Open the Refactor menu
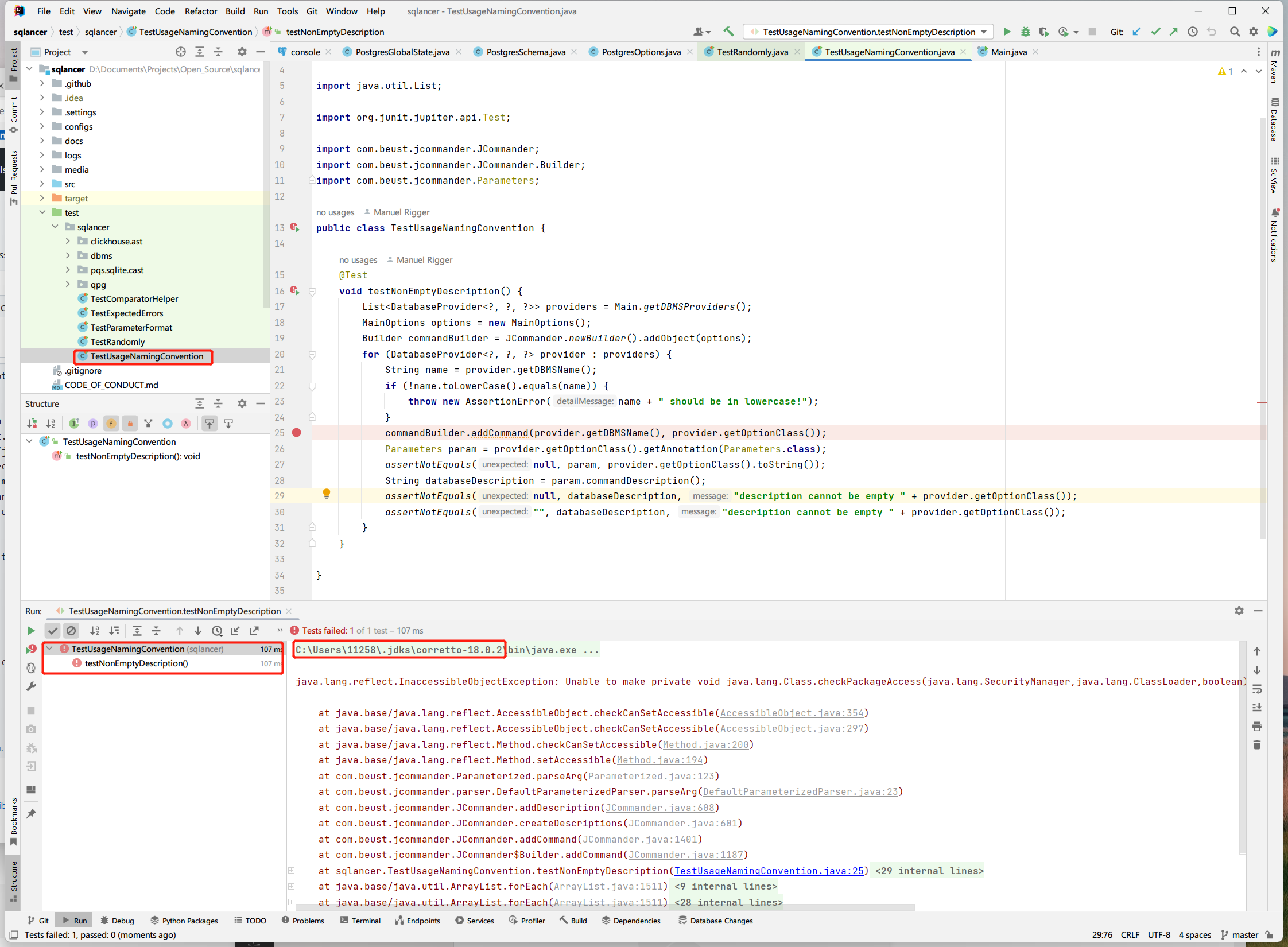1288x947 pixels. [x=200, y=11]
